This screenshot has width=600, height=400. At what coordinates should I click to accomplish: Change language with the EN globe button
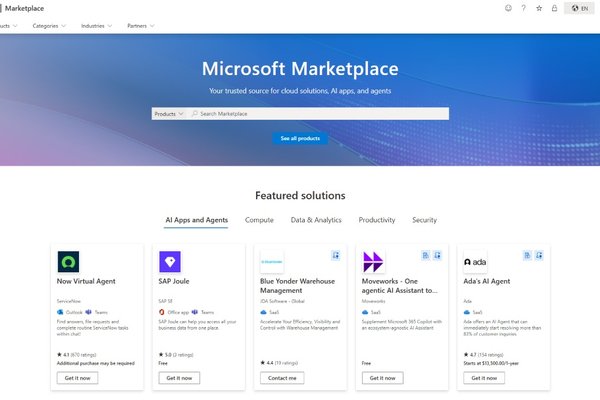coord(579,8)
